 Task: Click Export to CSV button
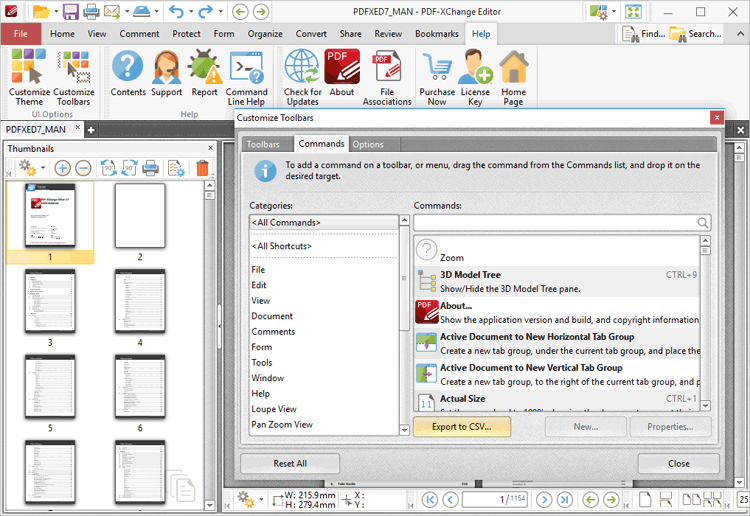coord(462,427)
